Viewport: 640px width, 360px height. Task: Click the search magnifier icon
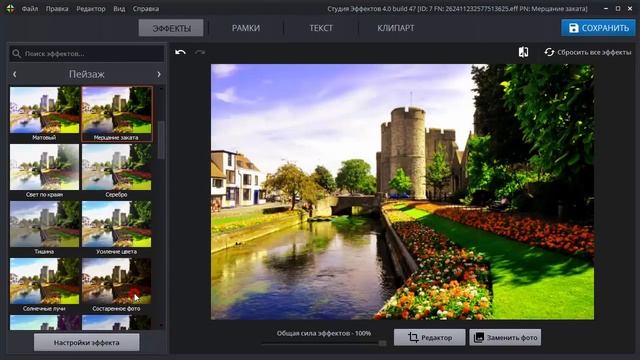click(16, 53)
